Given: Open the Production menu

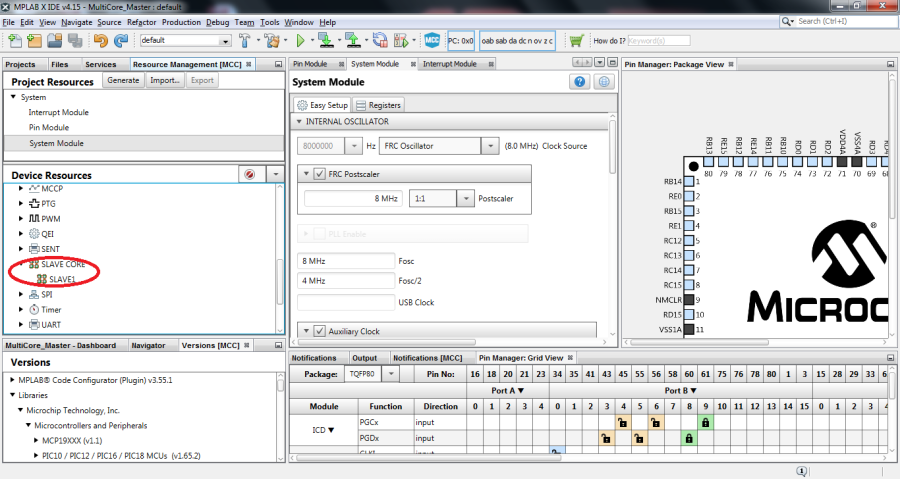Looking at the screenshot, I should 181,21.
